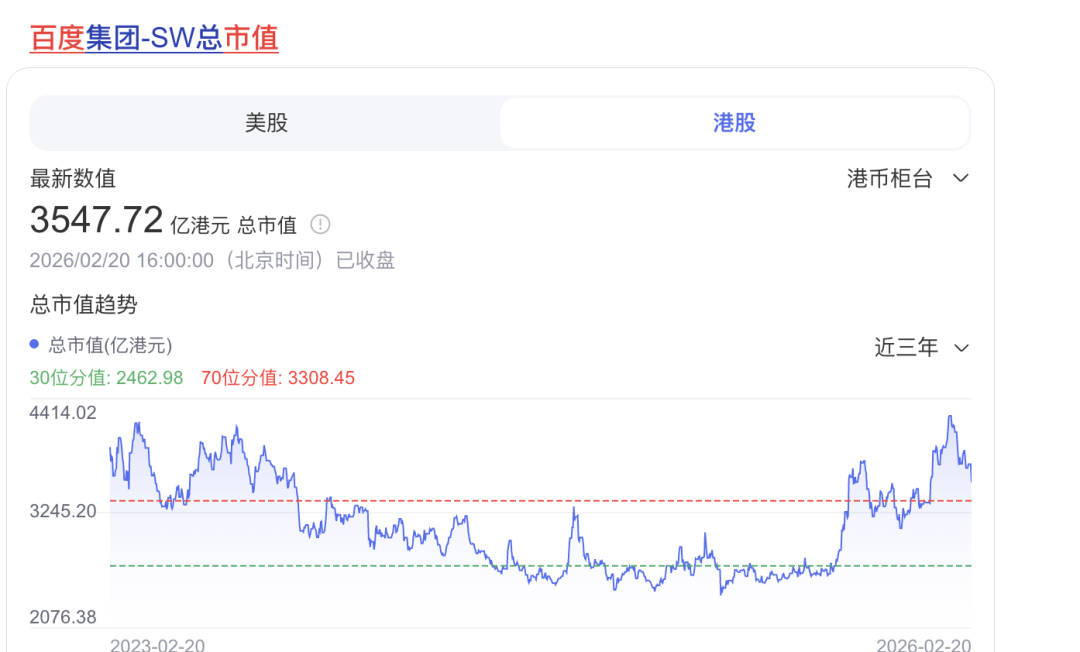This screenshot has width=1080, height=652.
Task: Click the 2026/02/20 16:00:00 closing timestamp
Action: coord(121,261)
